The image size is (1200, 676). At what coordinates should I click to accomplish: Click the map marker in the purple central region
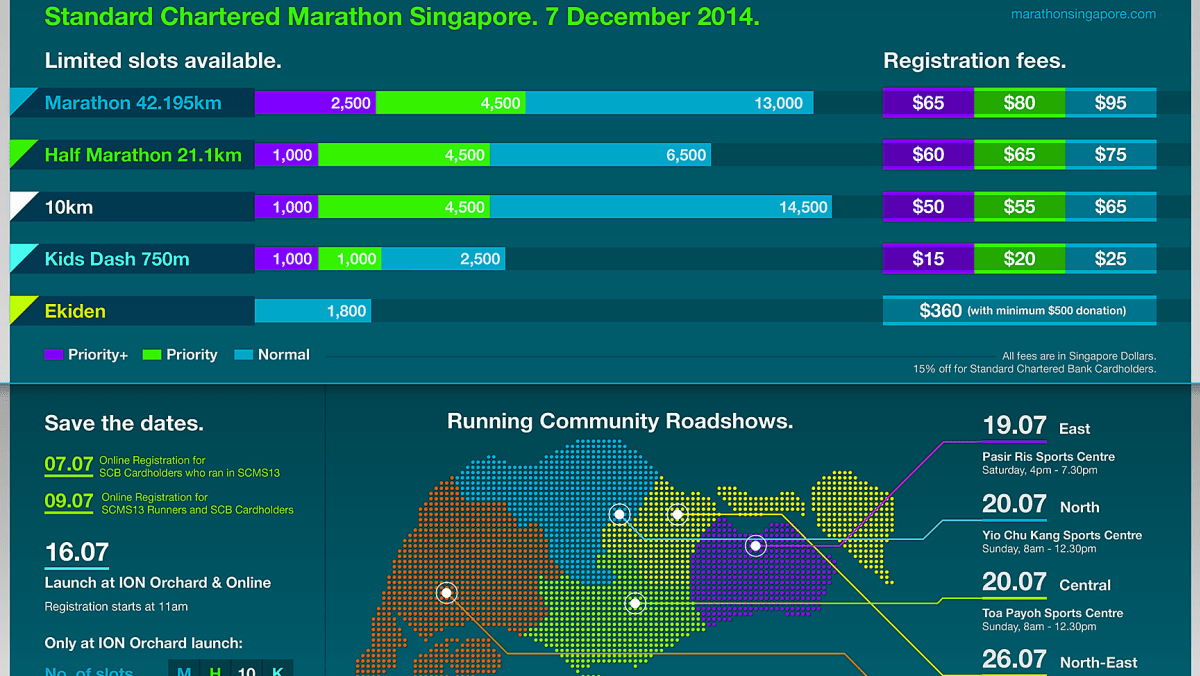[x=755, y=546]
